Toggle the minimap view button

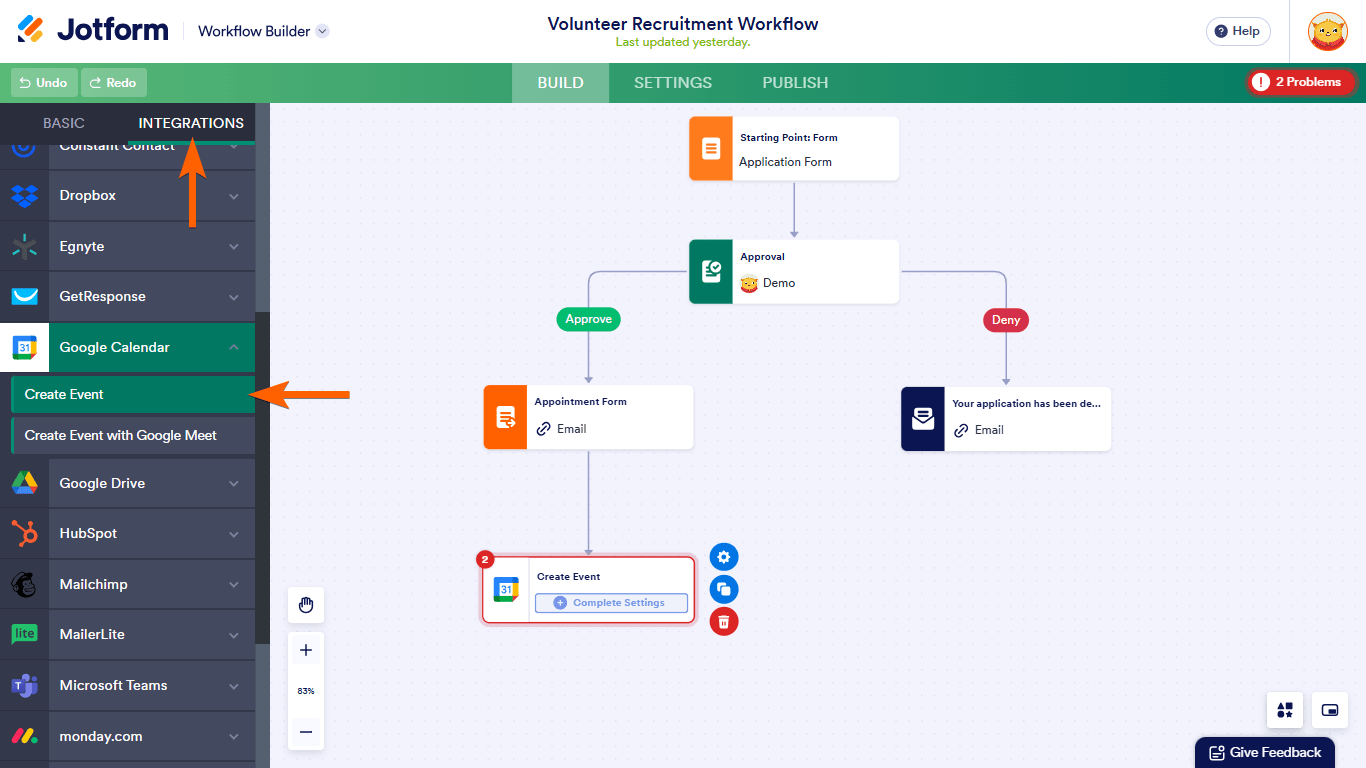coord(1330,710)
